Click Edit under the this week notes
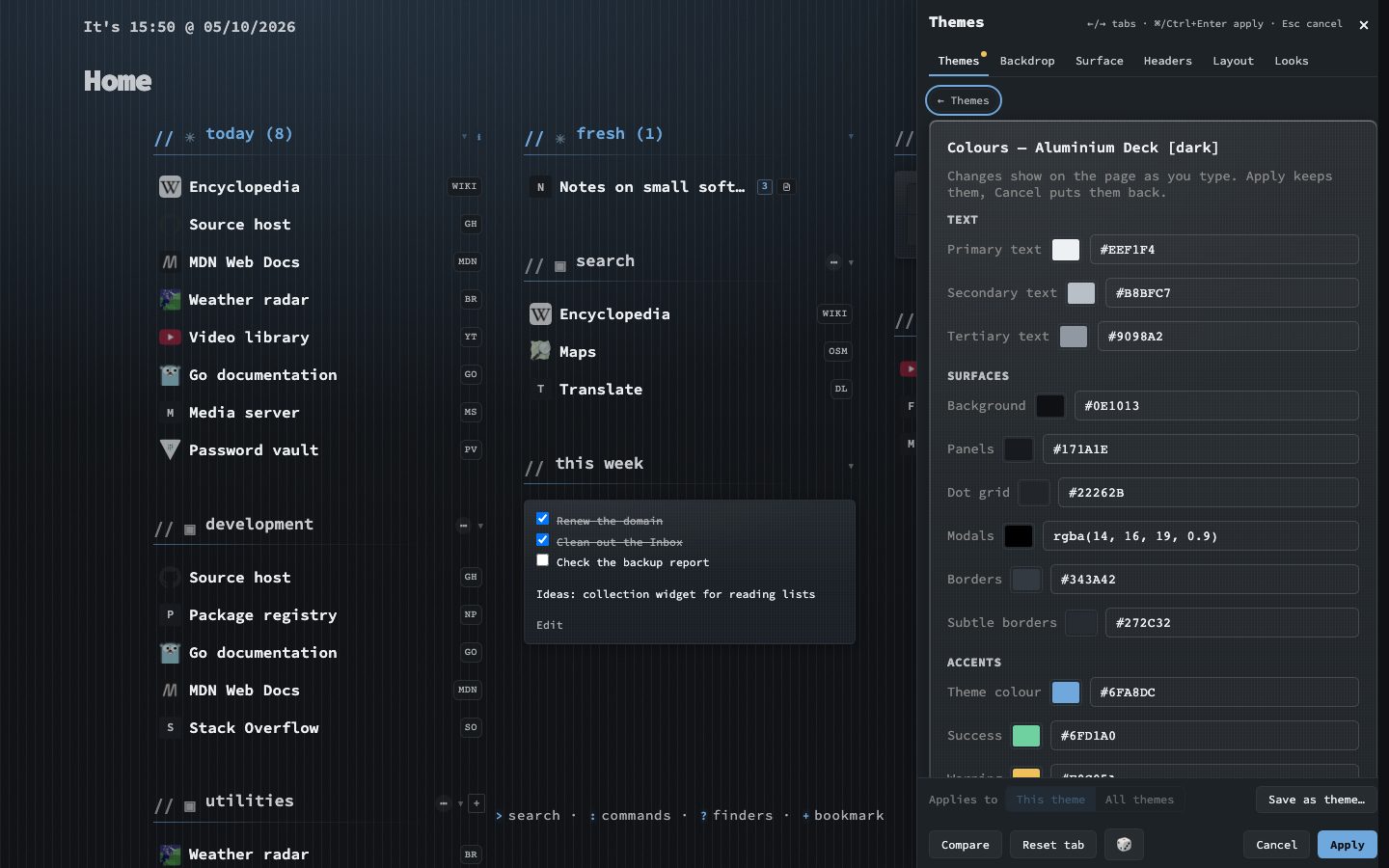This screenshot has width=1389, height=868. click(x=550, y=625)
